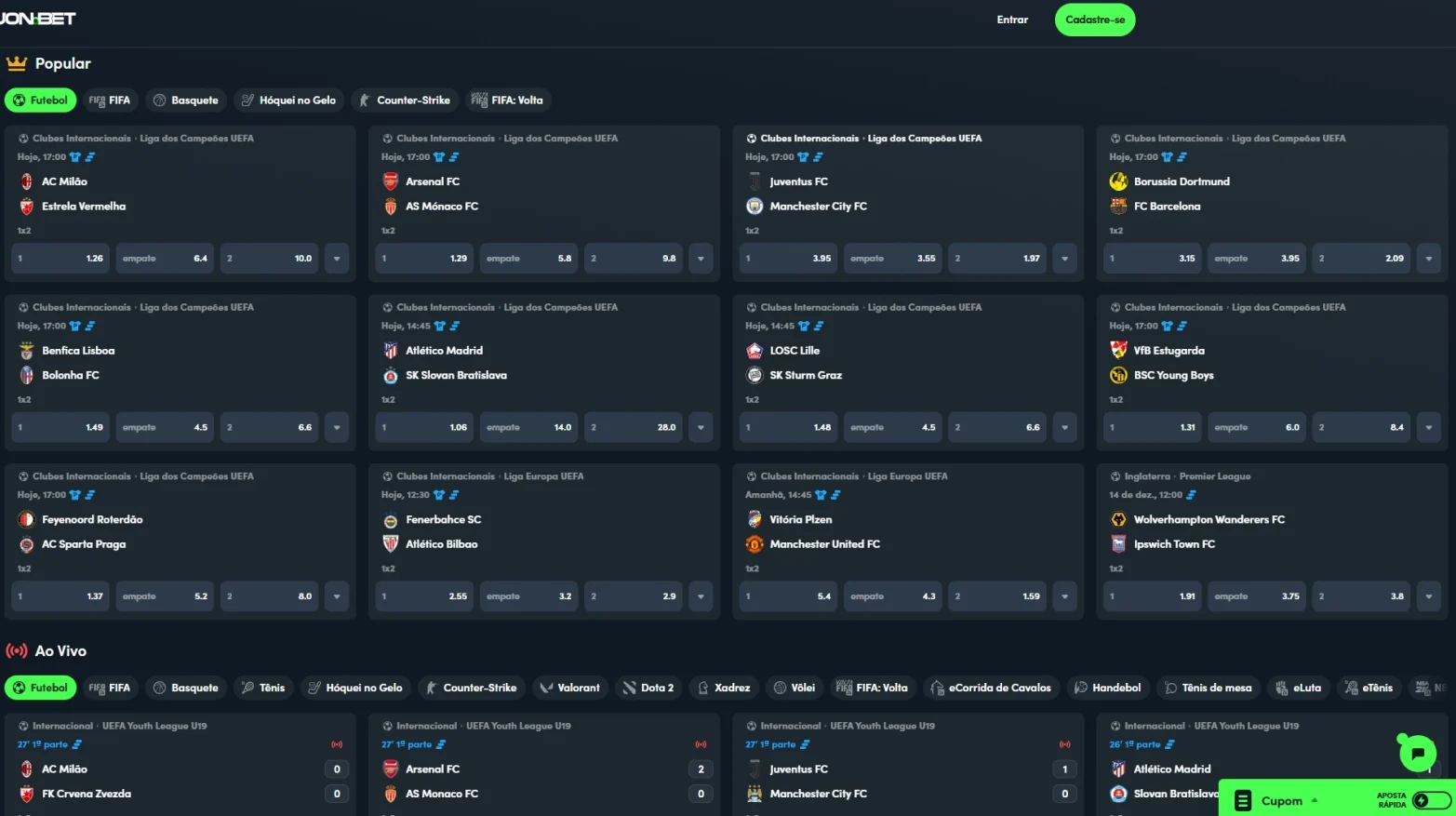
Task: Pick odds 1.26 for AC Milão win
Action: tap(60, 259)
